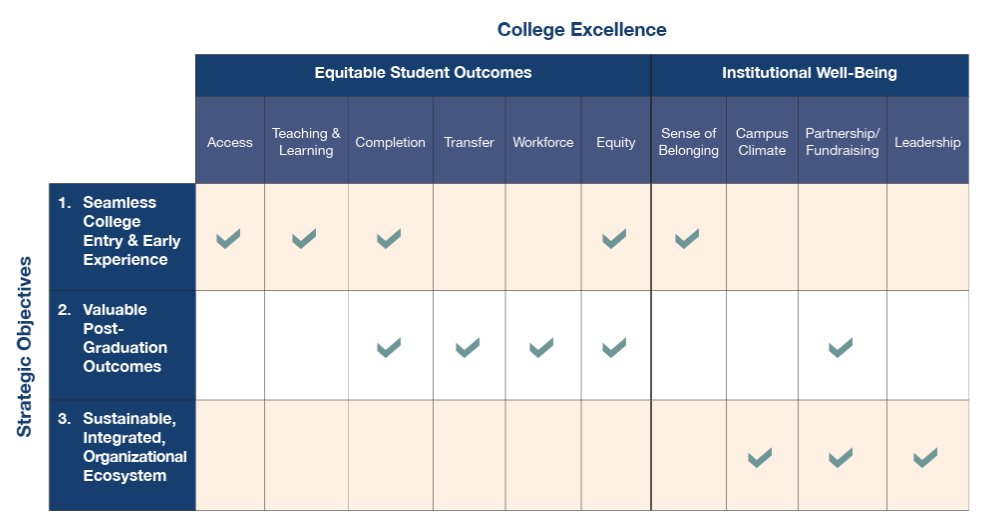Click Valuable Post-Graduation Outcomes row label
The height and width of the screenshot is (532, 991).
click(x=123, y=338)
